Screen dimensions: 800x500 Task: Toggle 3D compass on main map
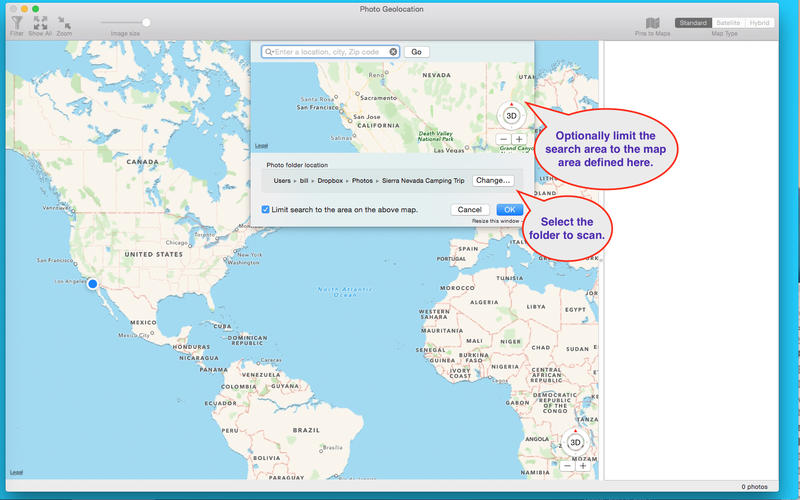coord(576,442)
